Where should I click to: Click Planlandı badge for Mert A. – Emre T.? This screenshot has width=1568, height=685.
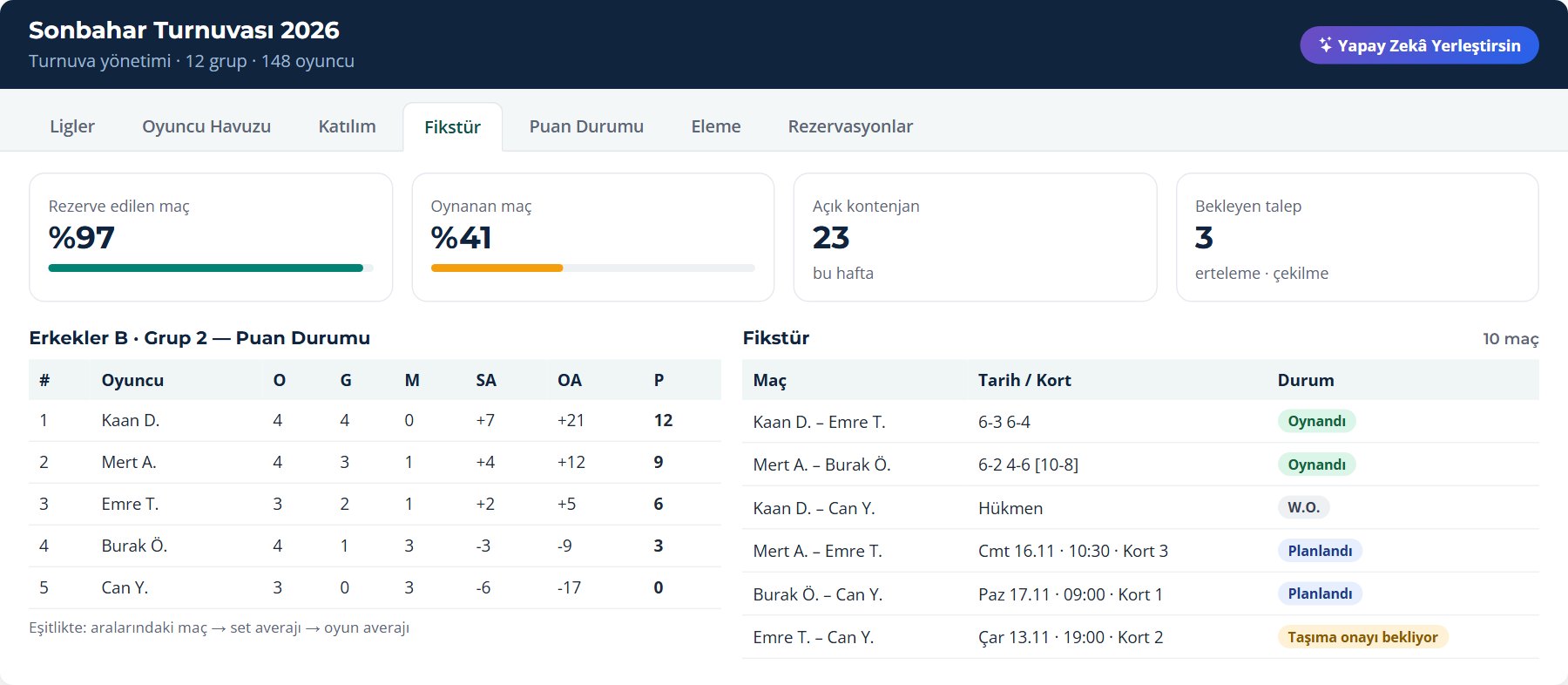coord(1320,551)
